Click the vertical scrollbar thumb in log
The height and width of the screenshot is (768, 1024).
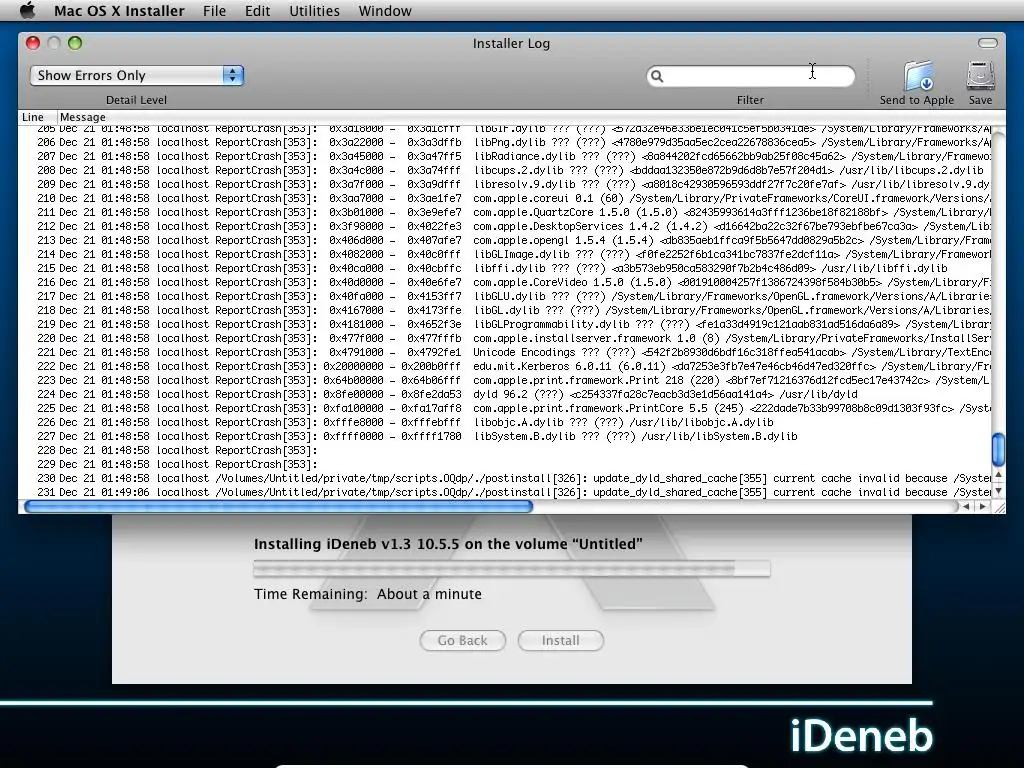click(998, 450)
